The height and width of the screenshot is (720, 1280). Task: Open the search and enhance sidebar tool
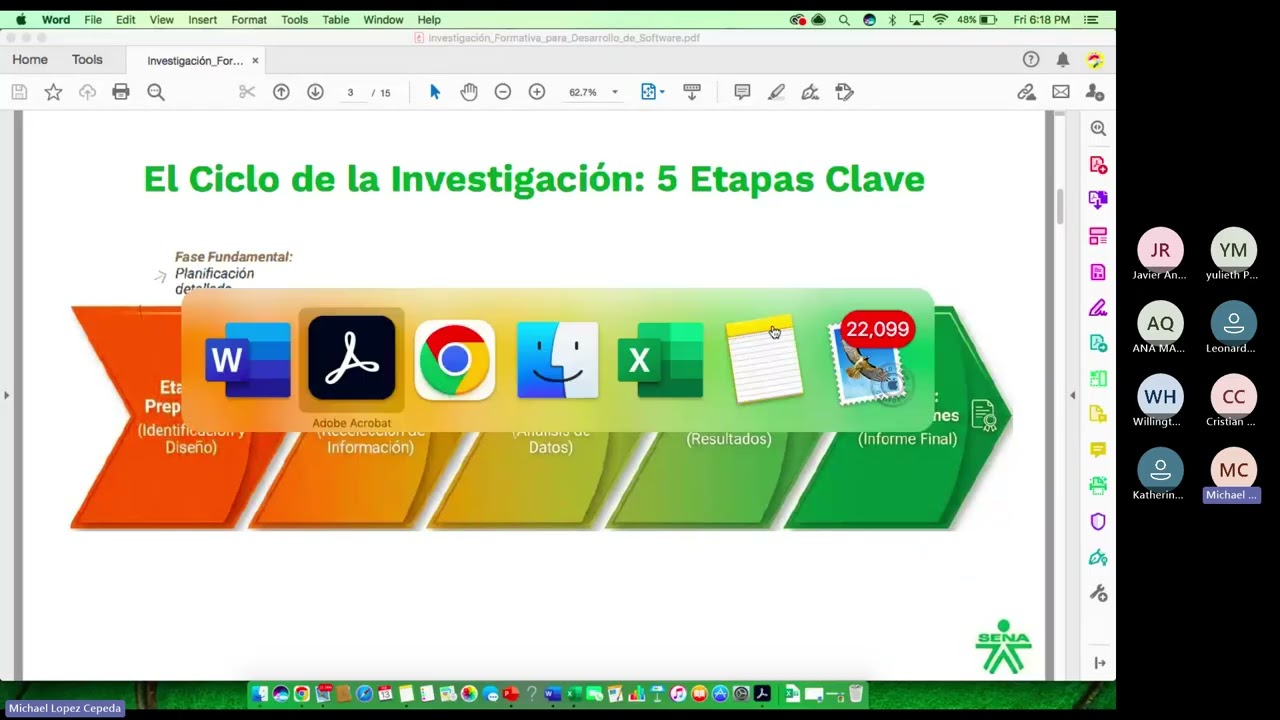coord(1098,129)
